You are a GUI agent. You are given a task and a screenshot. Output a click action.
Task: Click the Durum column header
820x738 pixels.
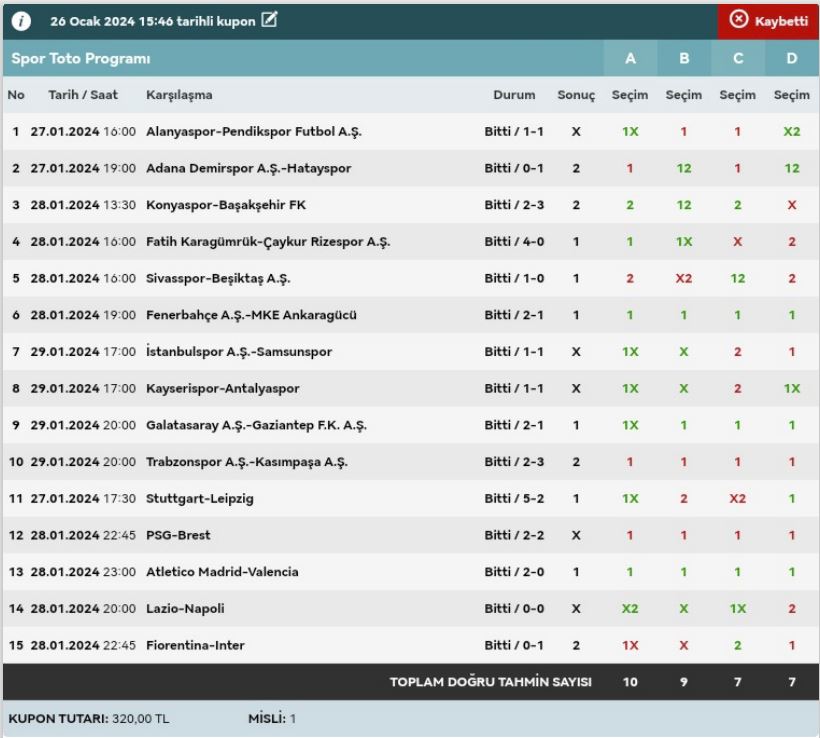click(x=514, y=95)
